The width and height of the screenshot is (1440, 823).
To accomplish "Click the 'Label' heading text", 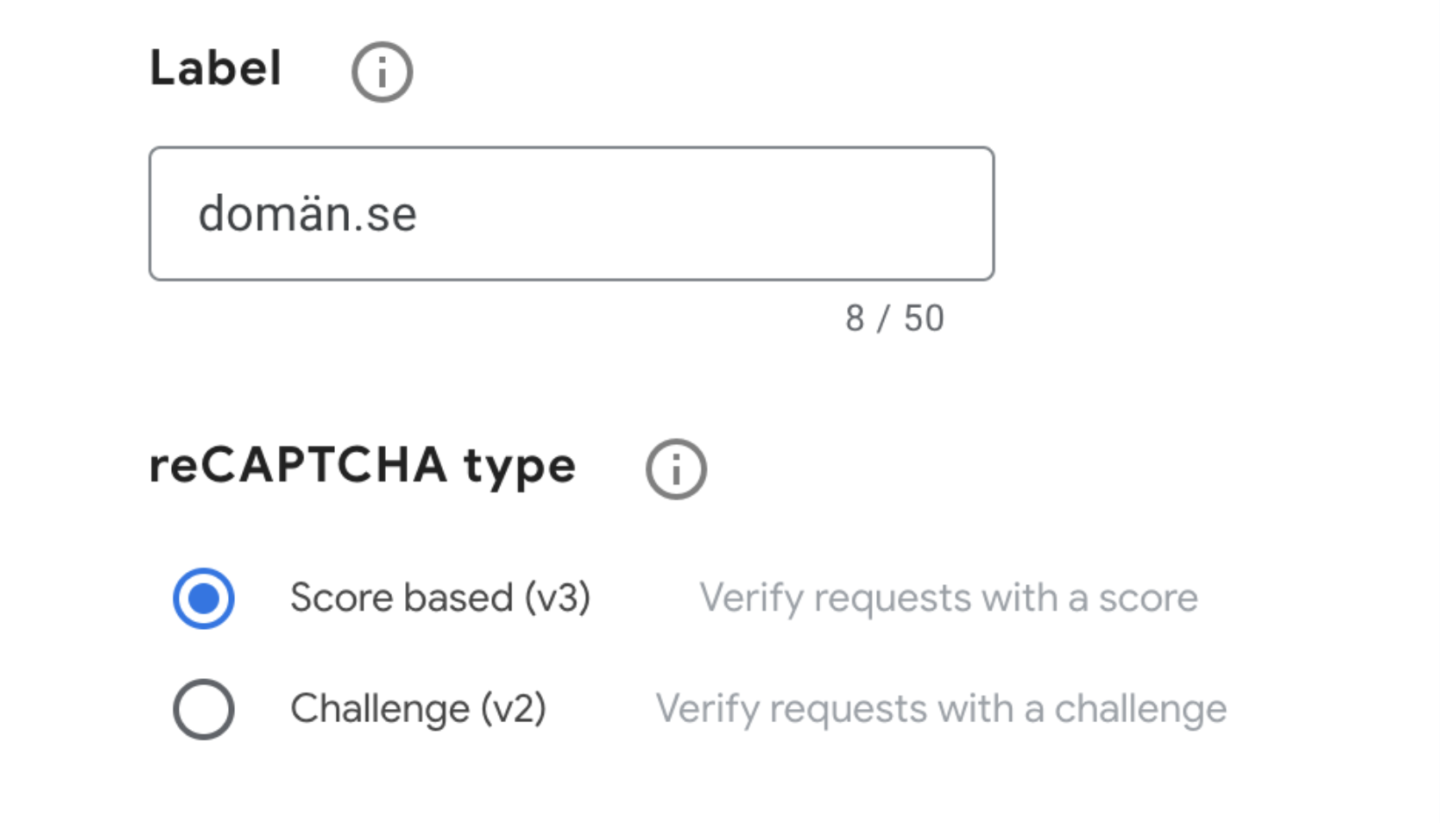I will pyautogui.click(x=216, y=70).
